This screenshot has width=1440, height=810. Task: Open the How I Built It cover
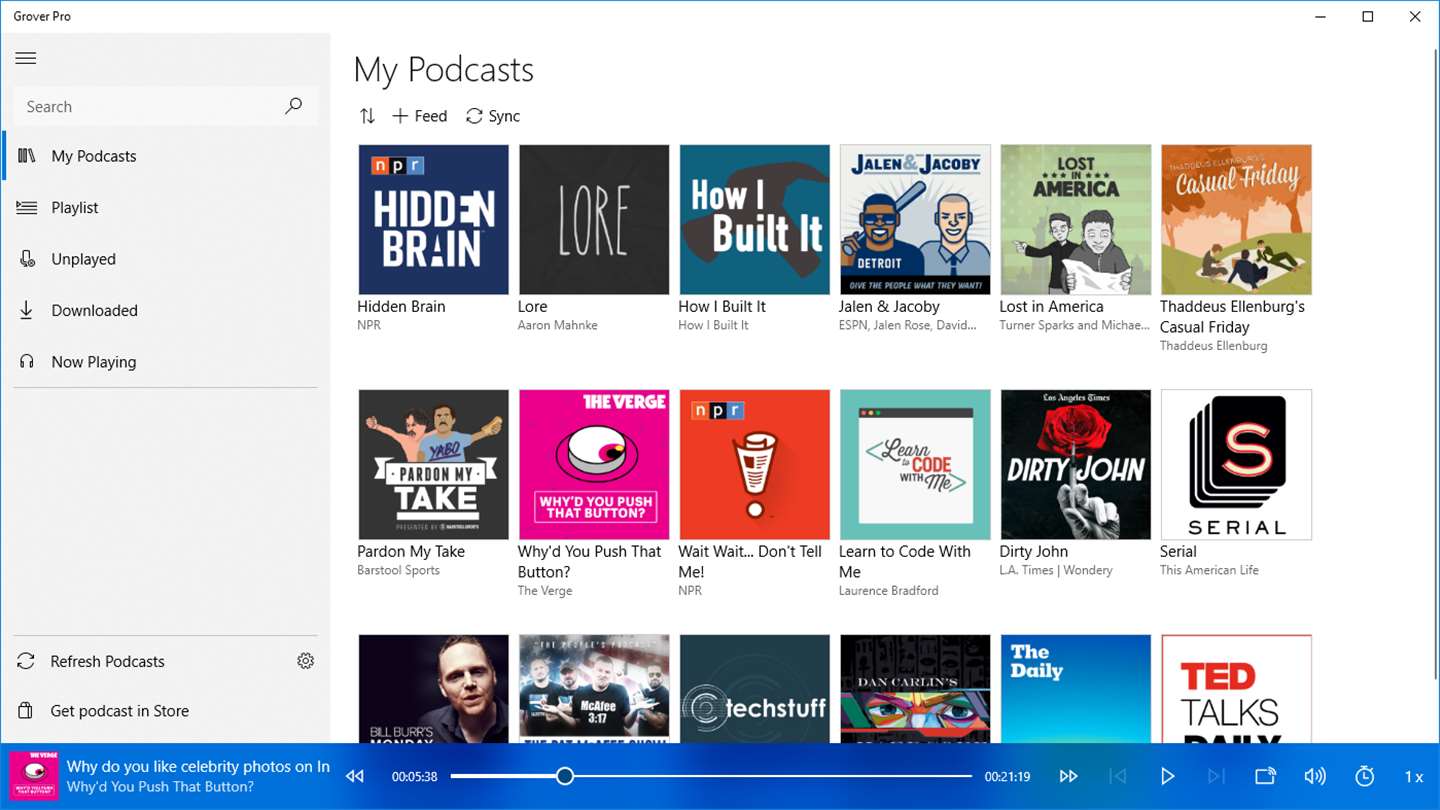(x=755, y=220)
